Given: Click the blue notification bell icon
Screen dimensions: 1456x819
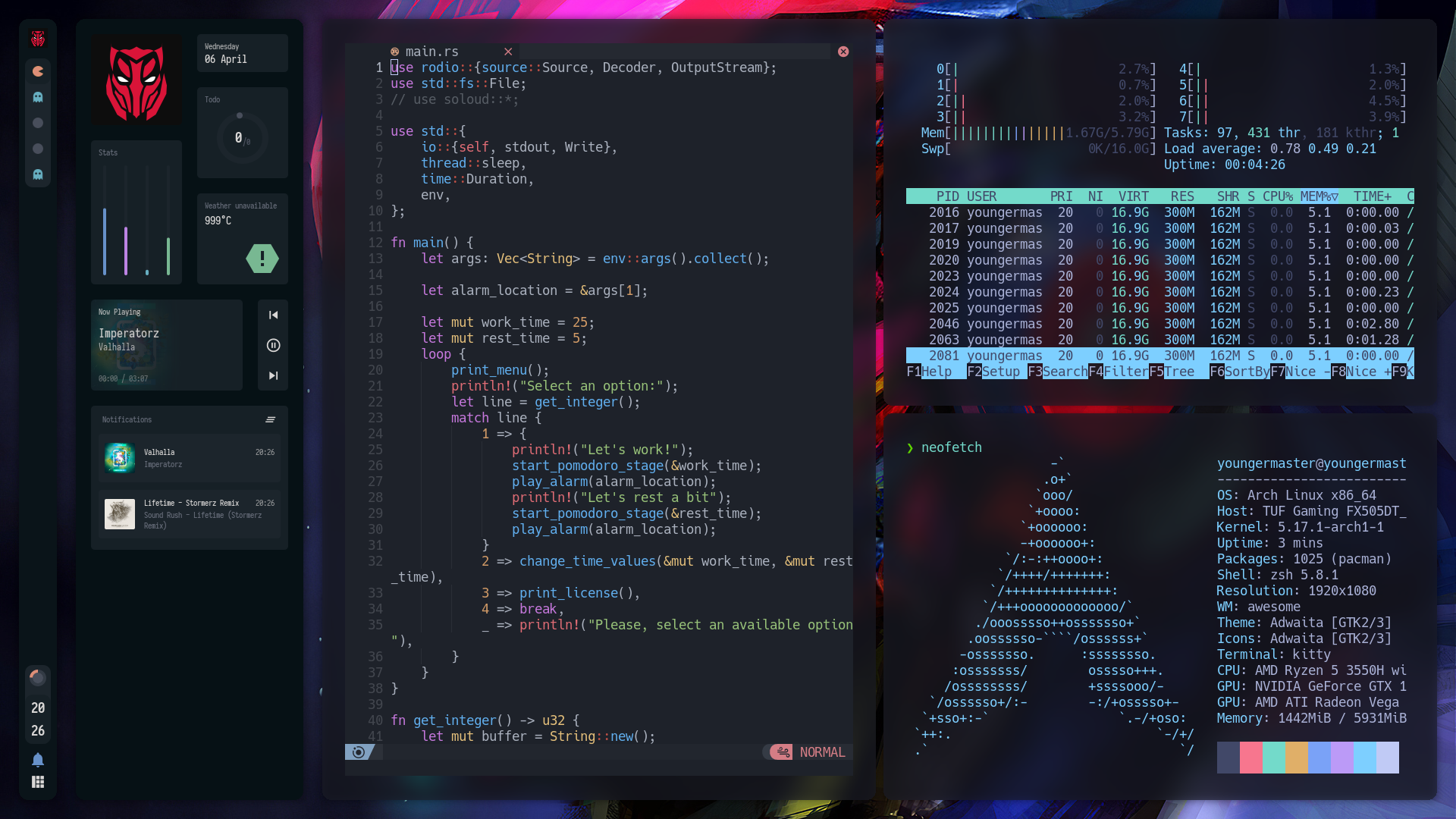Looking at the screenshot, I should 38,760.
